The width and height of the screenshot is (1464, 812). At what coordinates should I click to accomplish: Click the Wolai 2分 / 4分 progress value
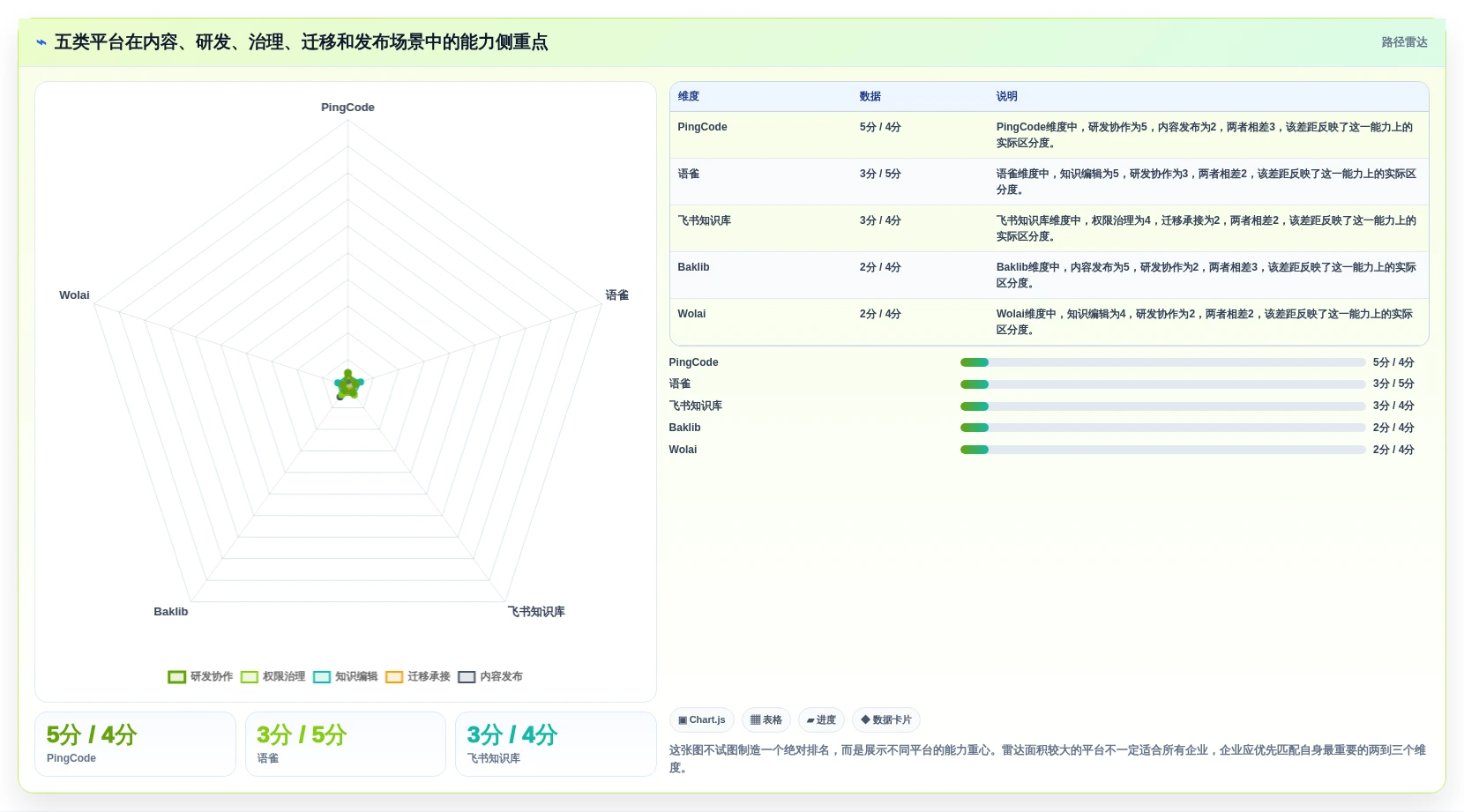click(x=1393, y=450)
